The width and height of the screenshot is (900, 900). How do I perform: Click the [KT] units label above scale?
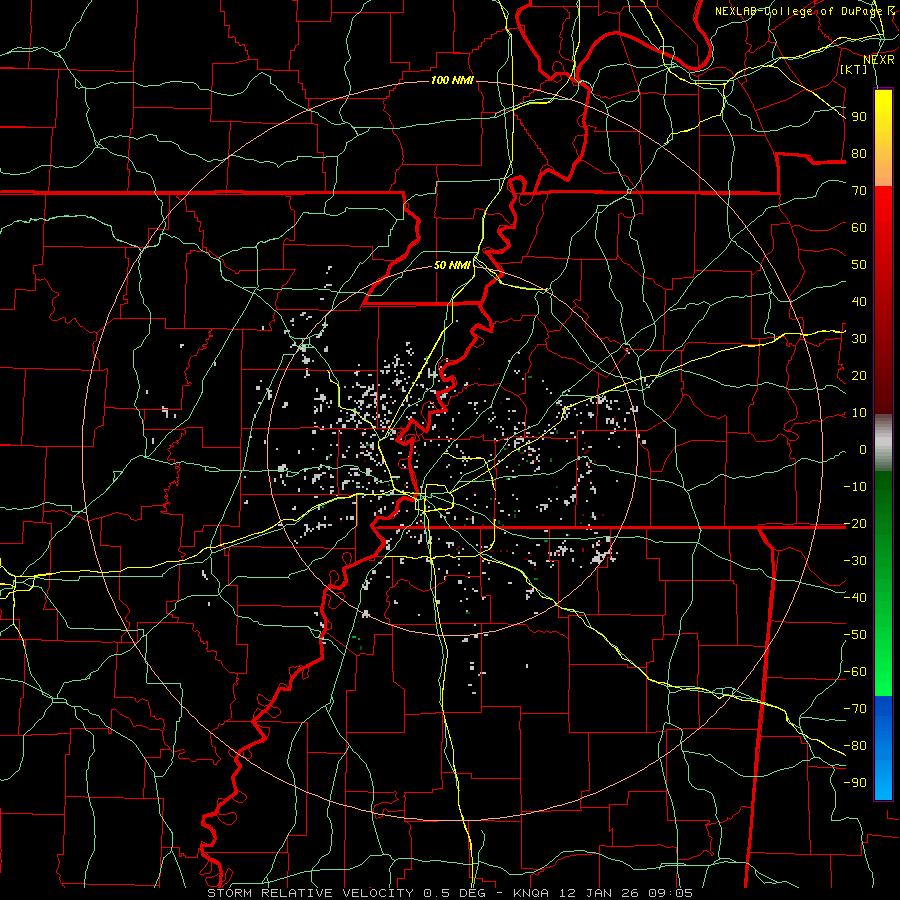pos(854,69)
